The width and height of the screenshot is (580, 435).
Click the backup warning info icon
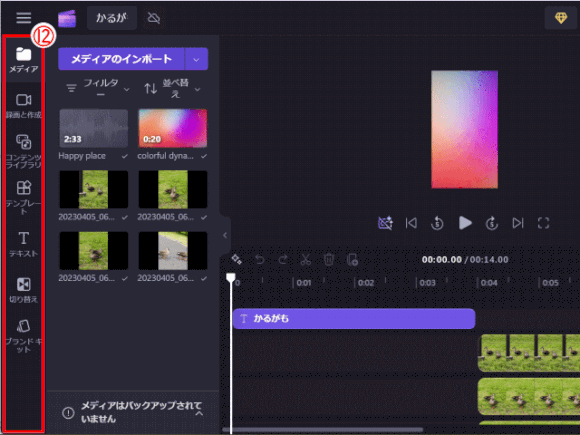point(68,413)
